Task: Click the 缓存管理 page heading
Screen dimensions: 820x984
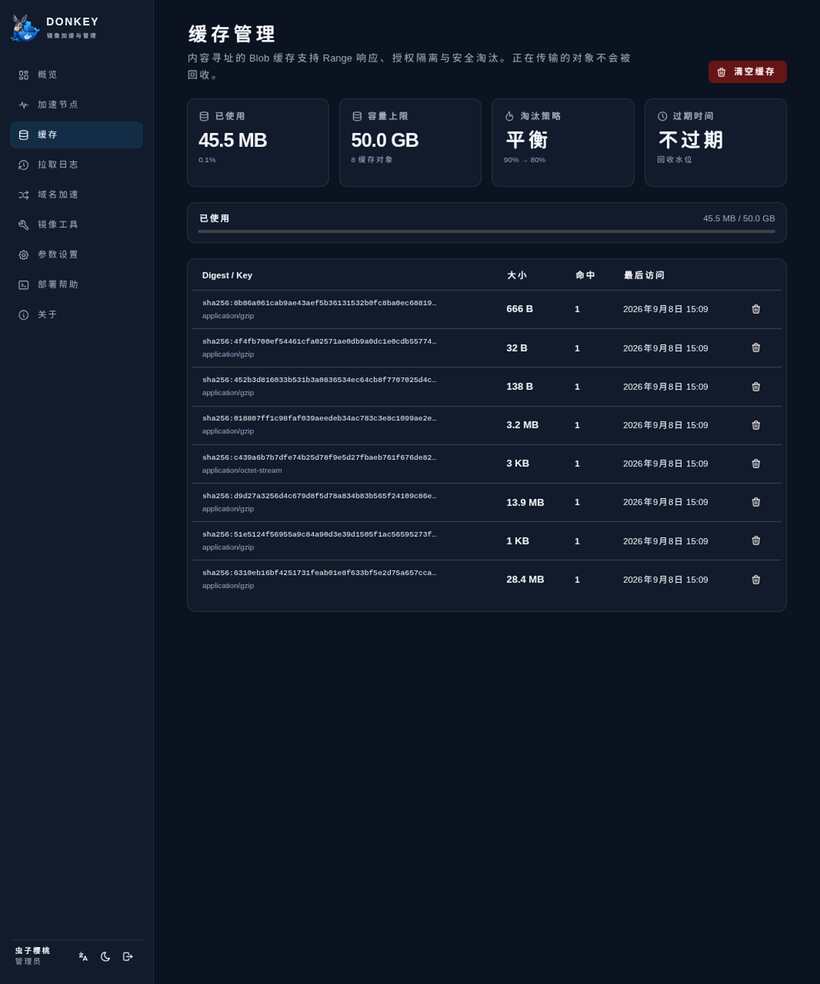Action: click(232, 34)
